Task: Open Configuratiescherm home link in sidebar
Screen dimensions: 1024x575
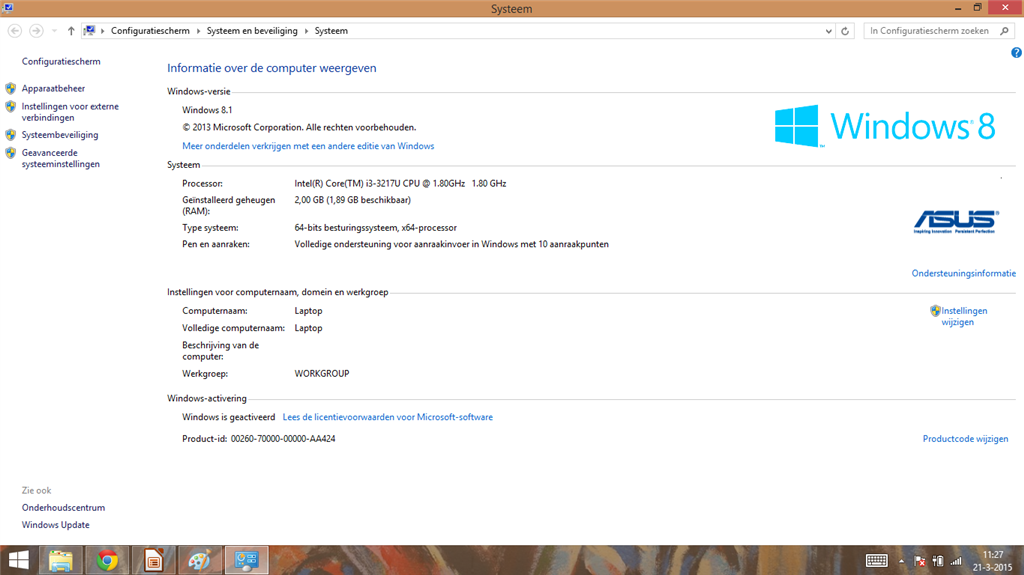Action: tap(61, 61)
